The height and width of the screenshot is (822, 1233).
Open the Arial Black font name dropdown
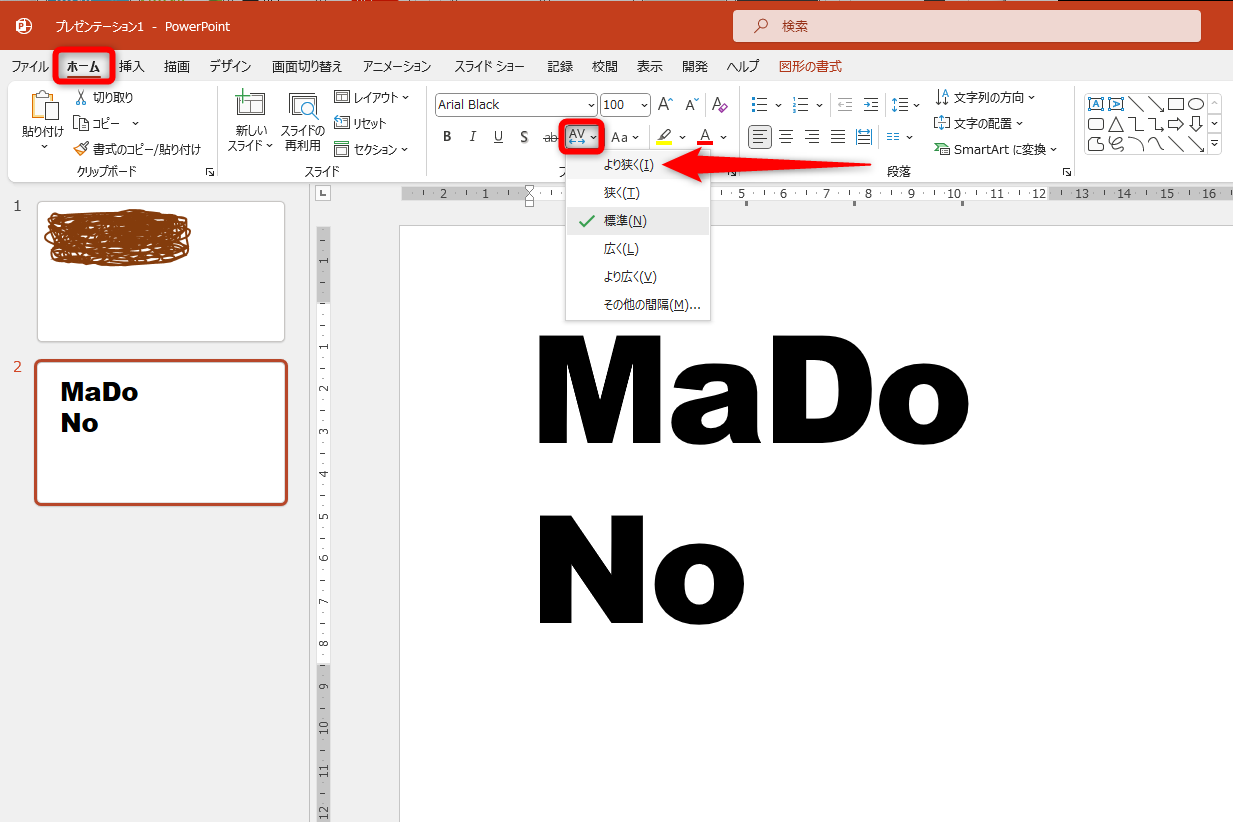click(x=590, y=105)
